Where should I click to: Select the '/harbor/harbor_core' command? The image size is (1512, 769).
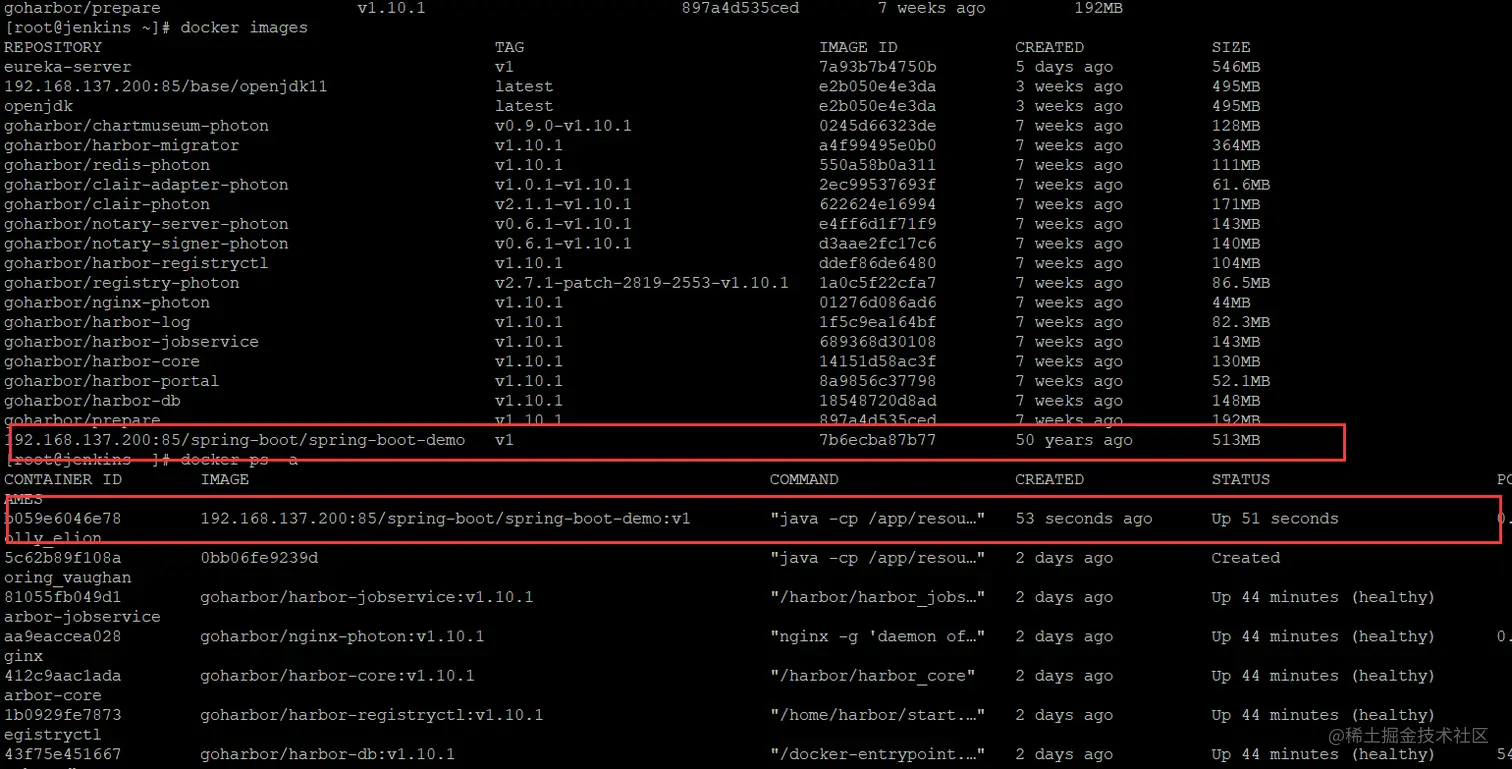point(873,676)
